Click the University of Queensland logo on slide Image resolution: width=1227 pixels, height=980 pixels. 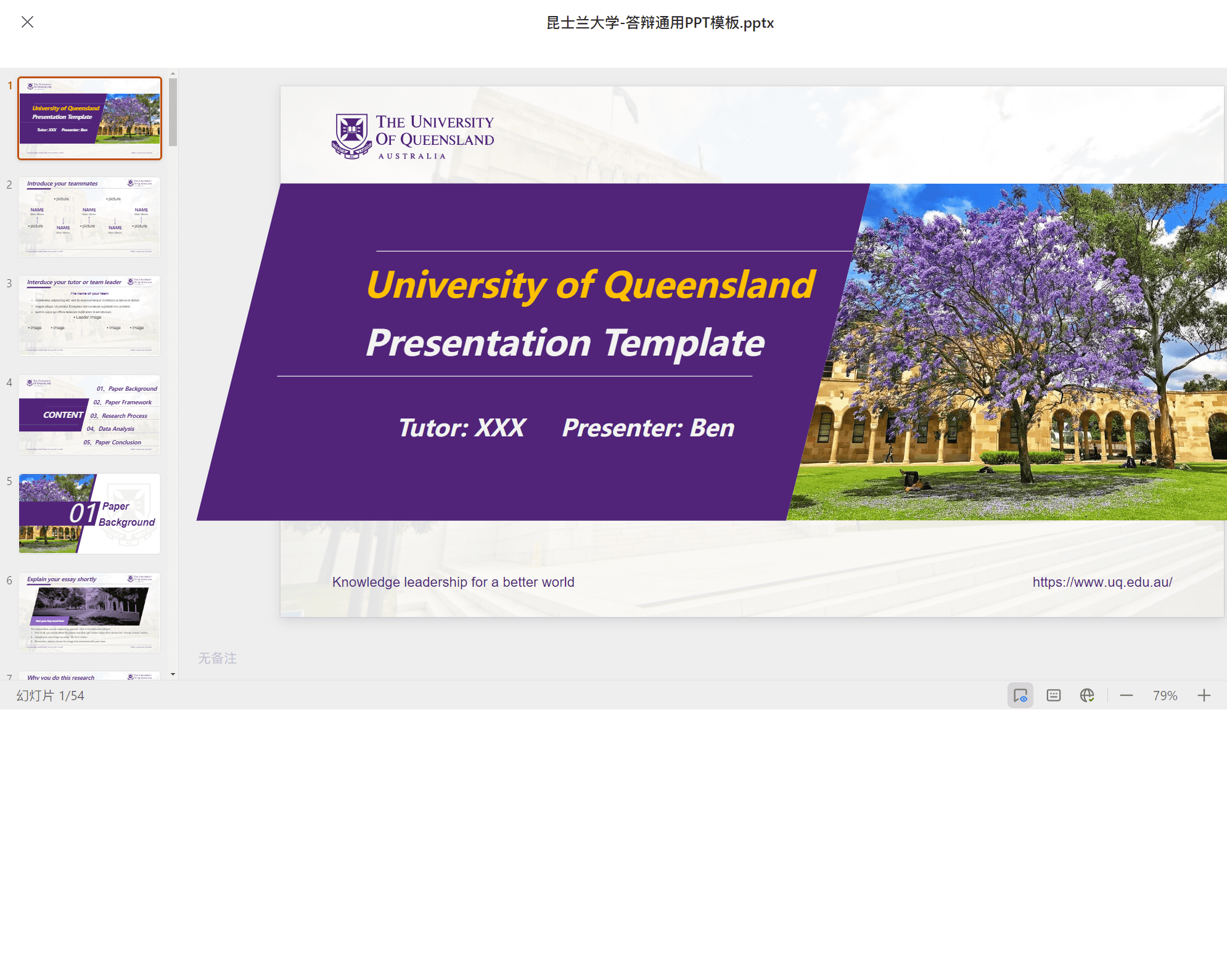click(413, 136)
